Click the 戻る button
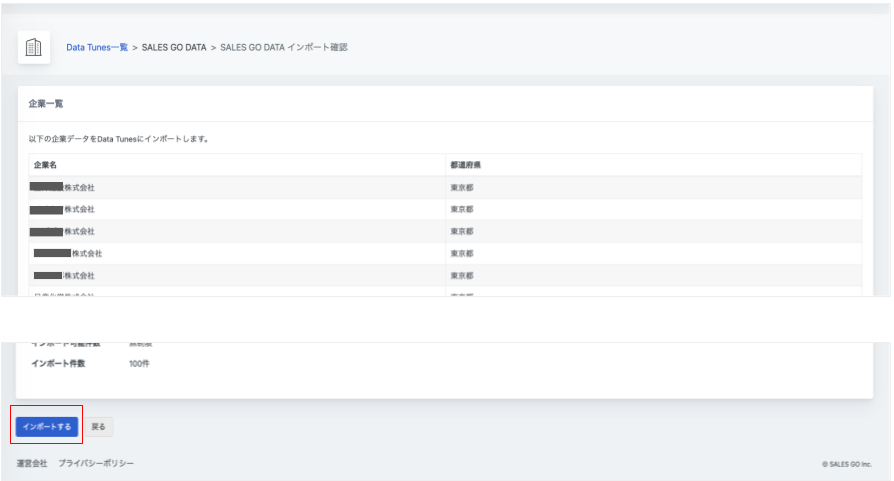894x481 pixels. pyautogui.click(x=99, y=426)
